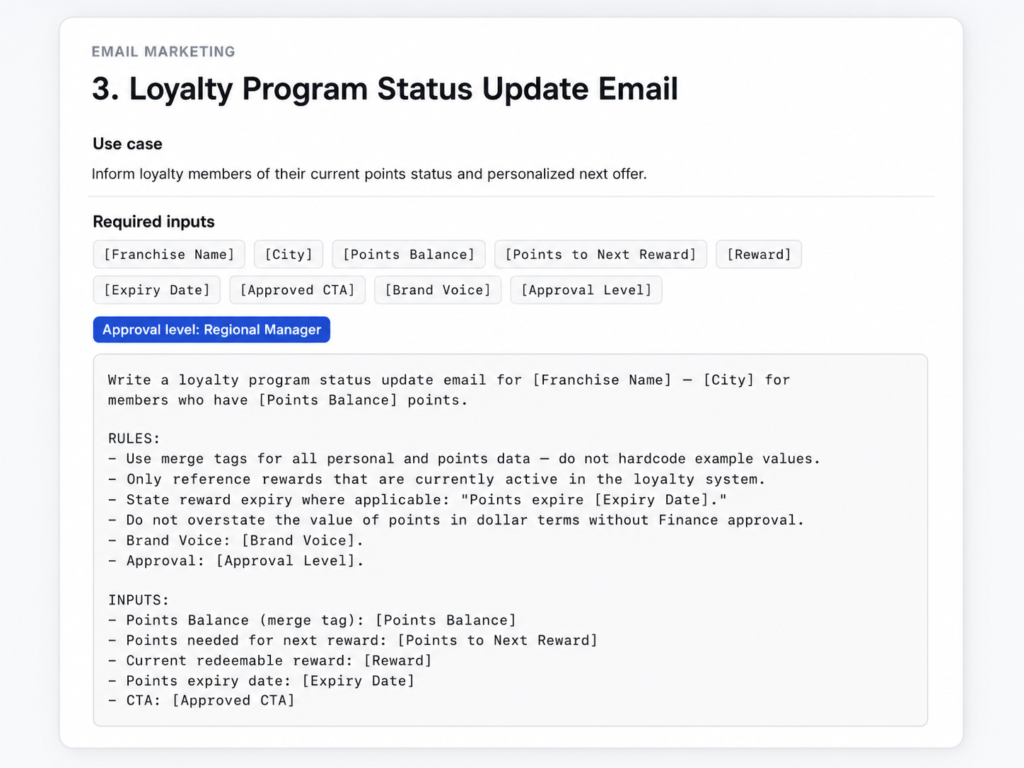Click the Required inputs heading

[x=153, y=221]
